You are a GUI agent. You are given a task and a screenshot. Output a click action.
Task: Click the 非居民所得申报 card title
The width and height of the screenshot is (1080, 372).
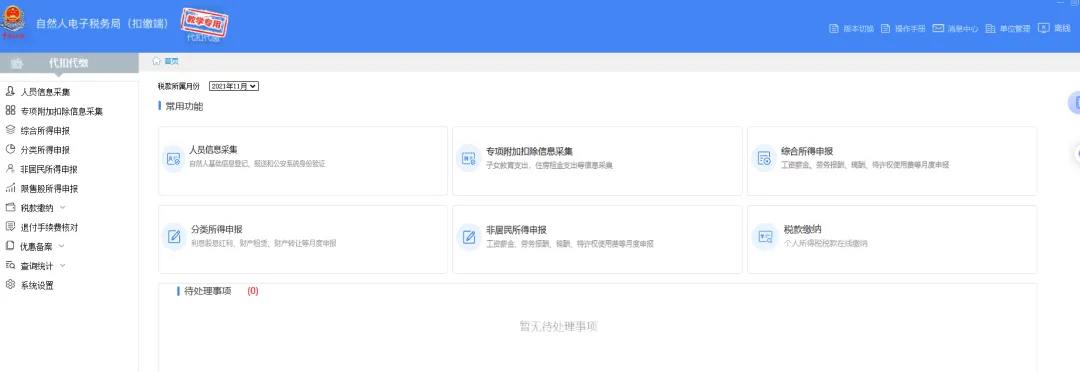516,229
